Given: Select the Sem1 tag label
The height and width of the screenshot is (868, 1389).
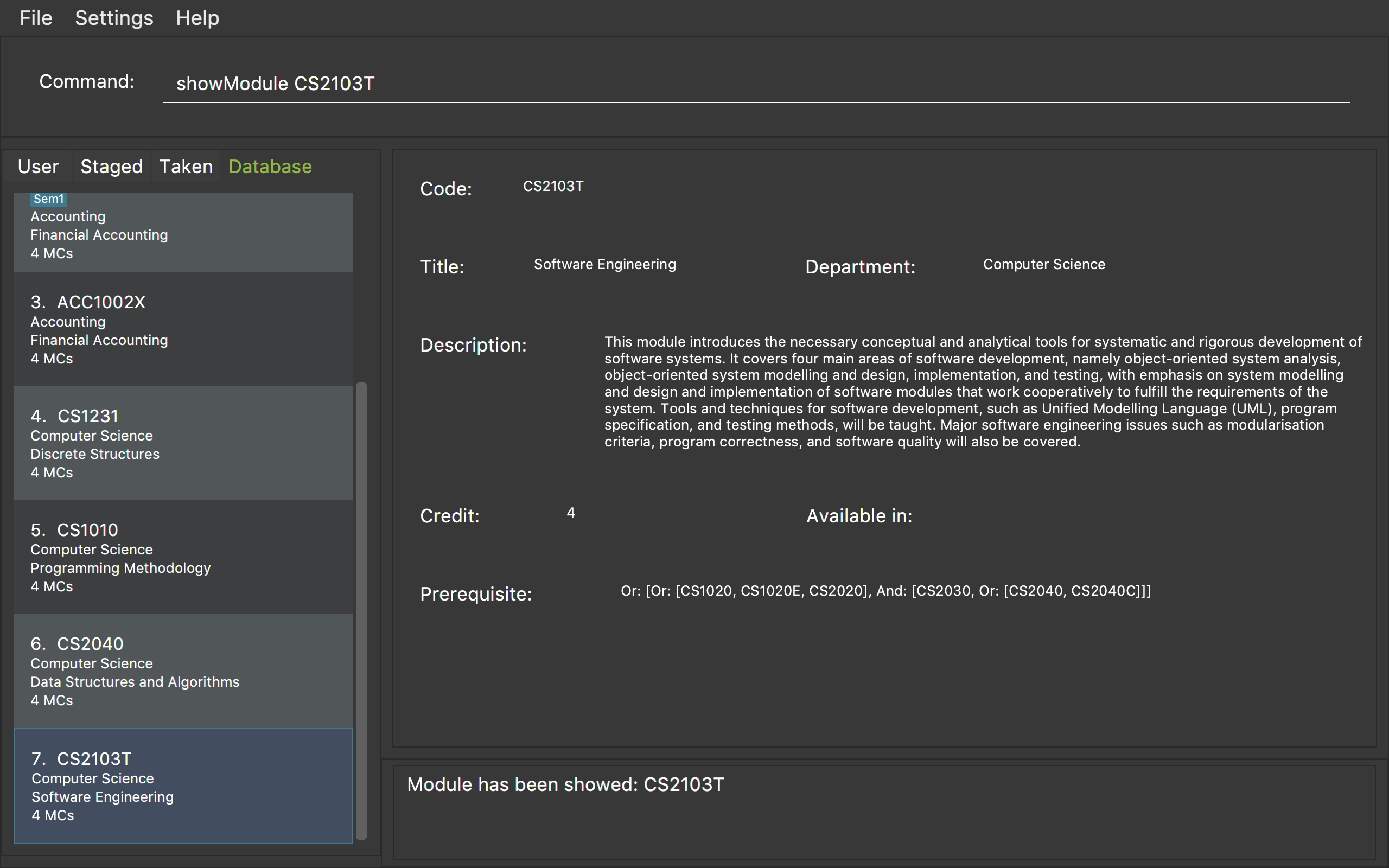Looking at the screenshot, I should 48,199.
